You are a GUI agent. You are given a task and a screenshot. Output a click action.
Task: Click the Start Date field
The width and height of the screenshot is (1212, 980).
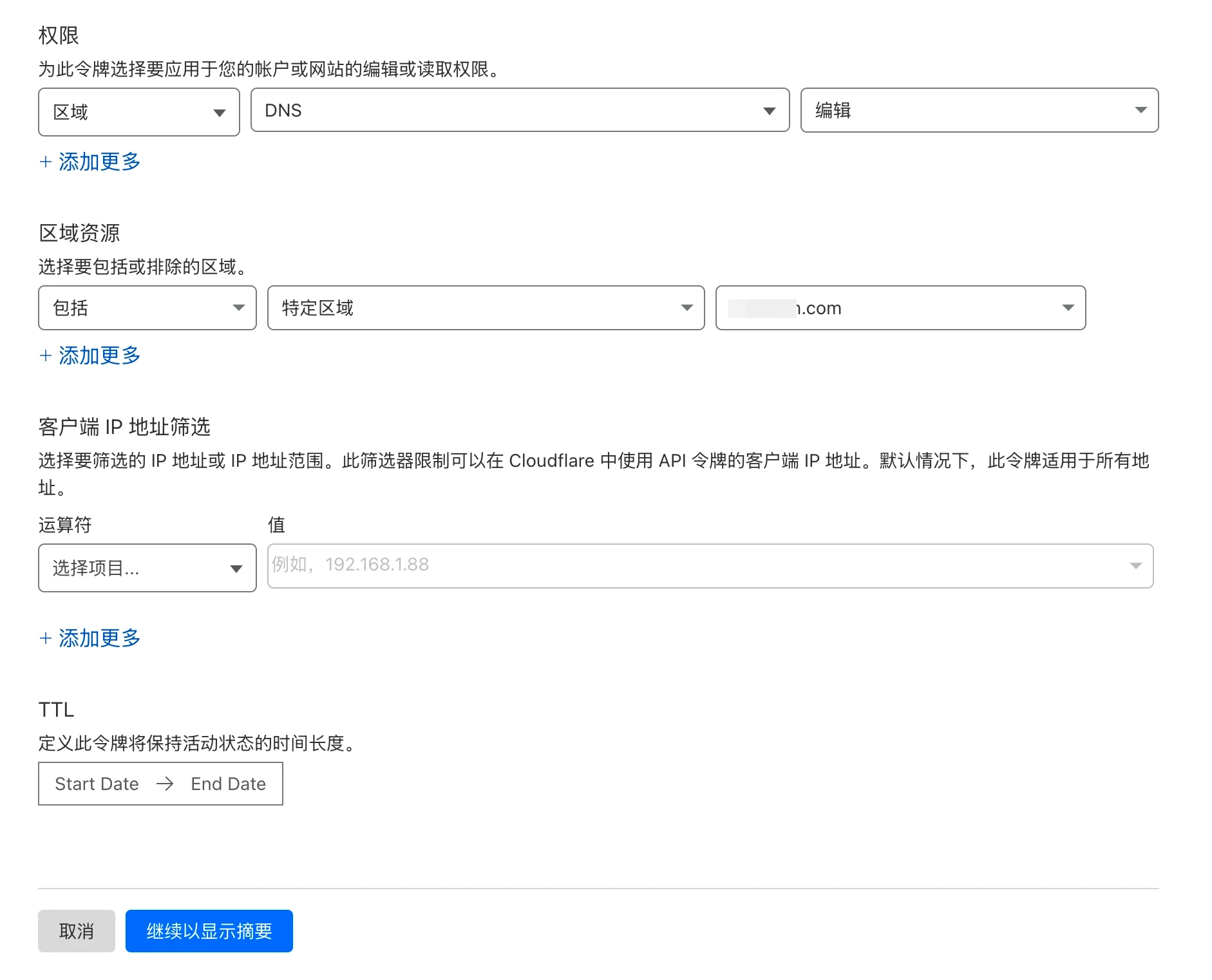pos(97,784)
